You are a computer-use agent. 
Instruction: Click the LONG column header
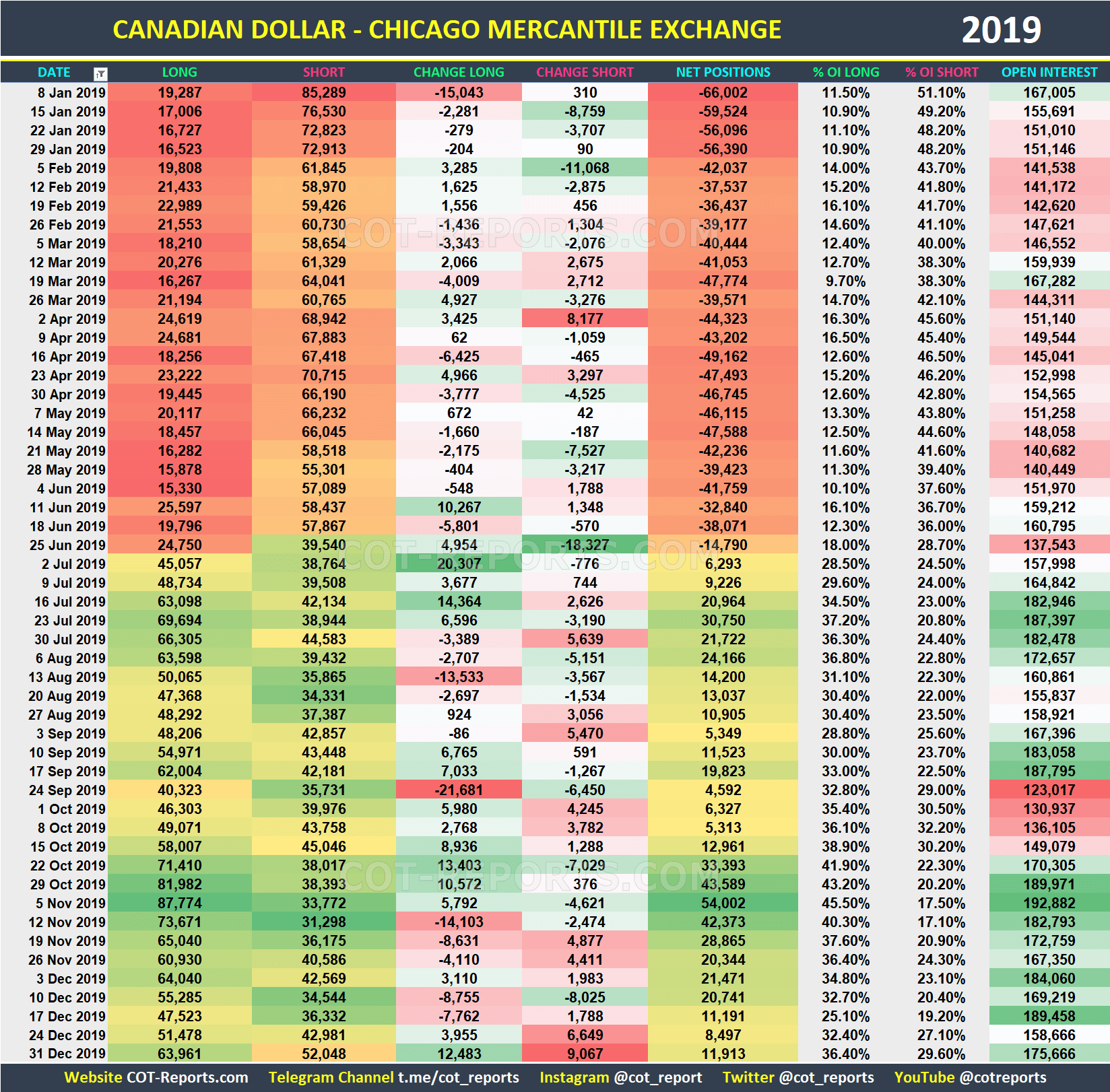(x=179, y=72)
